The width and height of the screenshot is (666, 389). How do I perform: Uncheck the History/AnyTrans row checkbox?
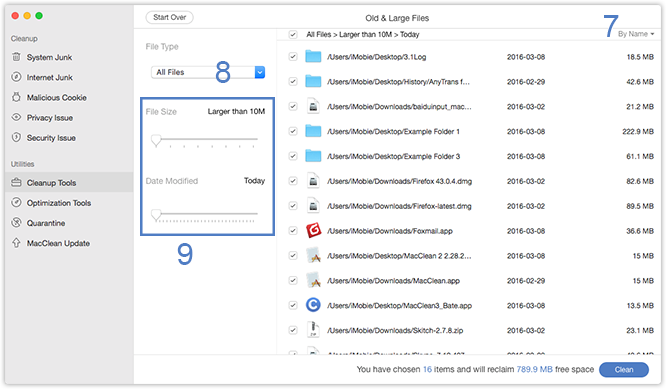click(x=293, y=81)
